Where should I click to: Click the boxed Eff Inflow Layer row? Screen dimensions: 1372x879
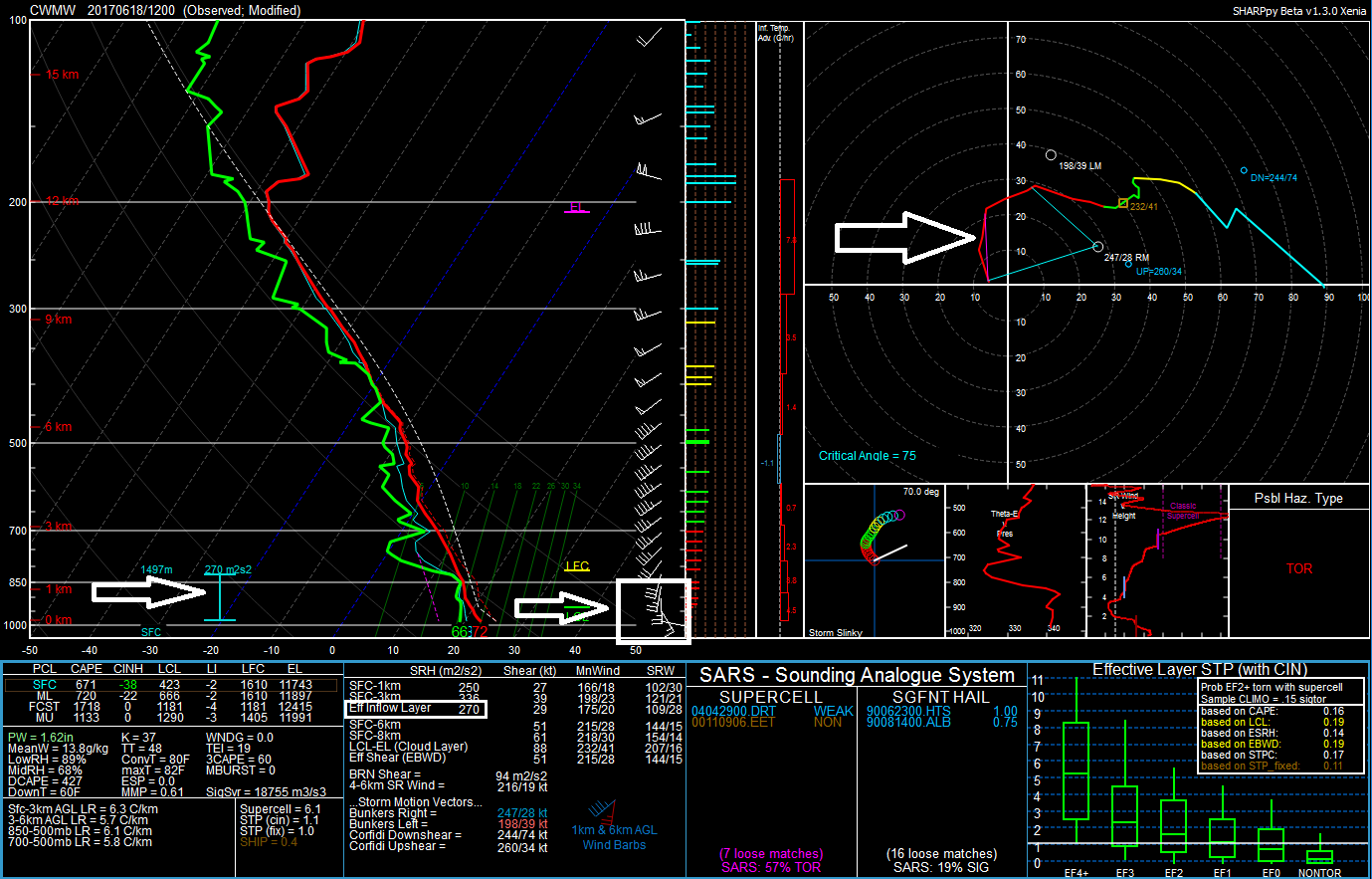point(416,709)
